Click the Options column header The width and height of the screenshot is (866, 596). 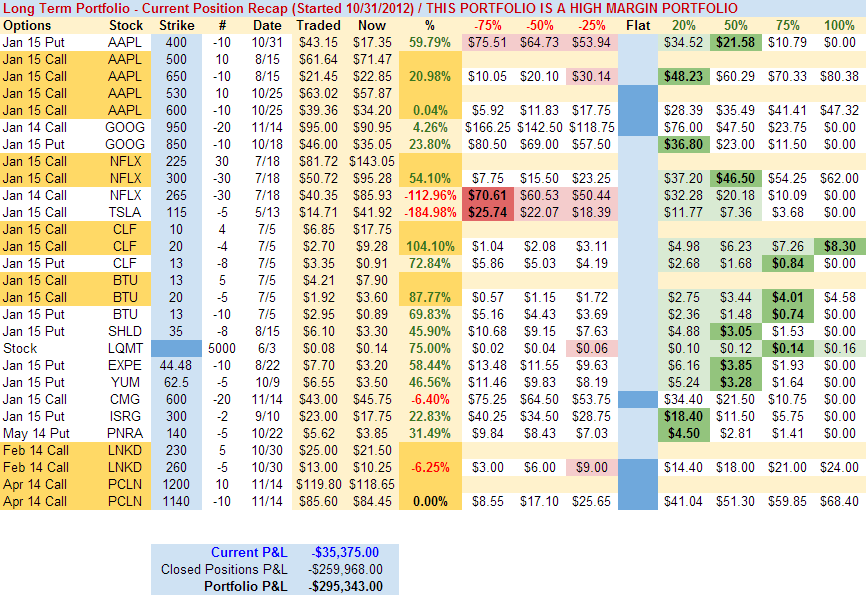coord(27,25)
